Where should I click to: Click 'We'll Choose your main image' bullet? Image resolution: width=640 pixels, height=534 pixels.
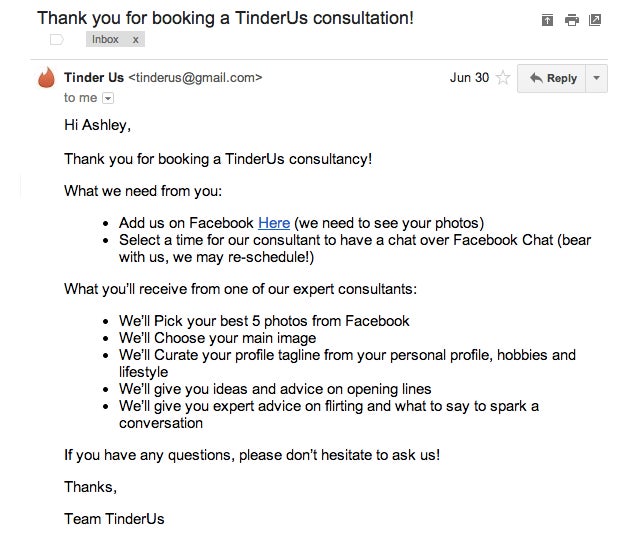[x=219, y=338]
